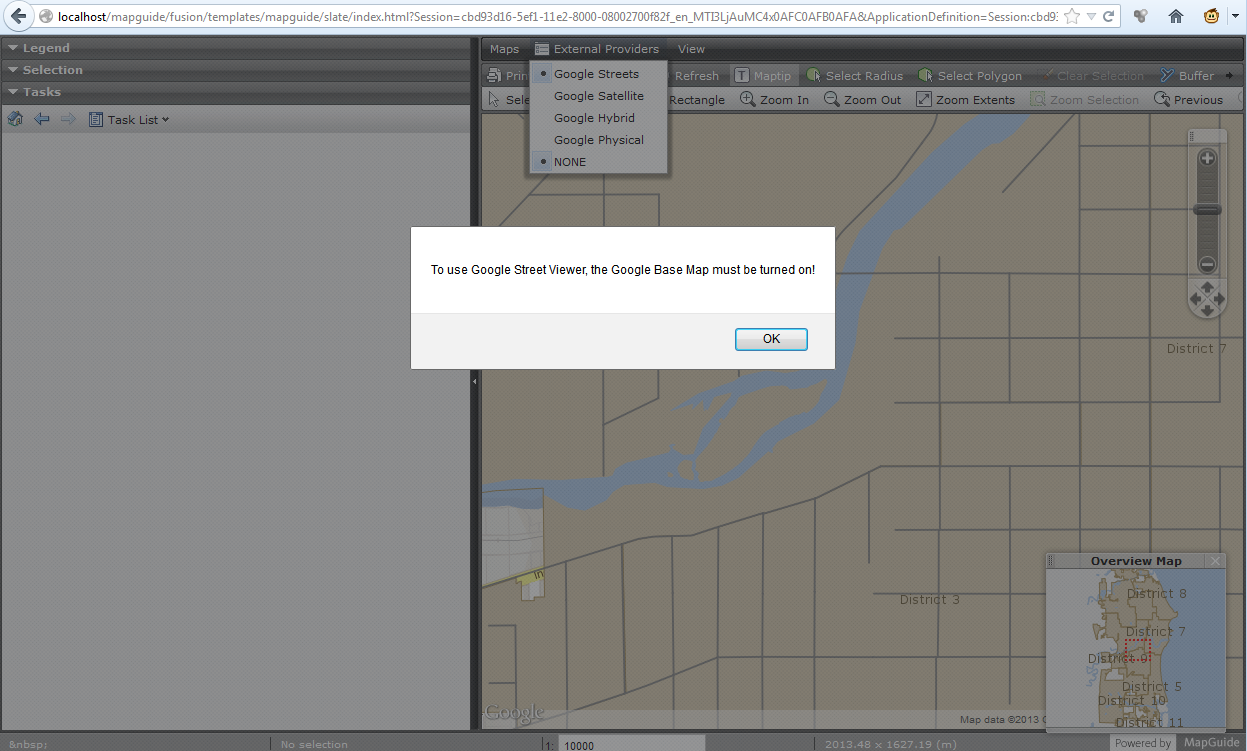Collapse the Selection panel

click(235, 70)
